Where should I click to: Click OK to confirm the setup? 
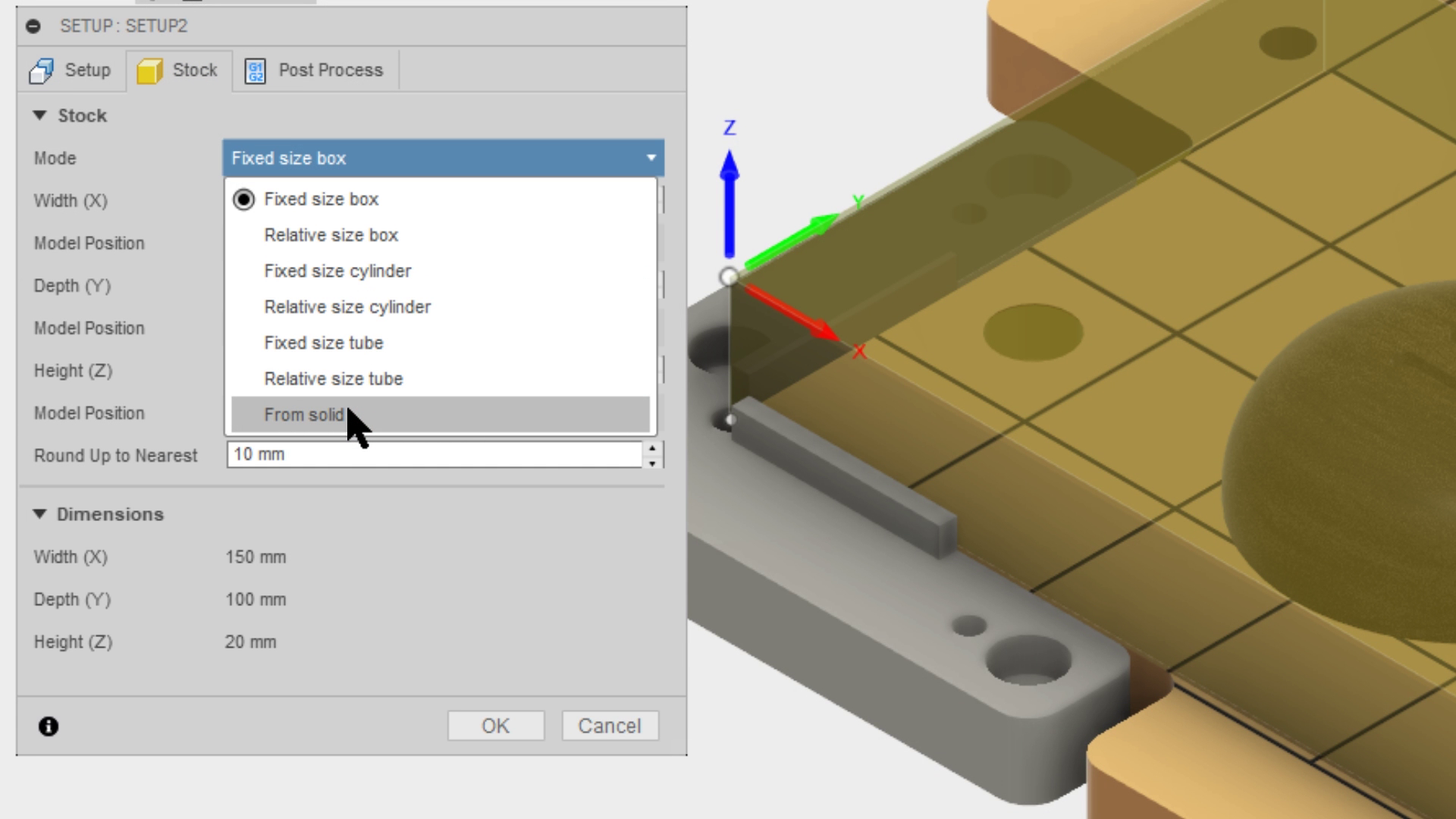[x=495, y=725]
